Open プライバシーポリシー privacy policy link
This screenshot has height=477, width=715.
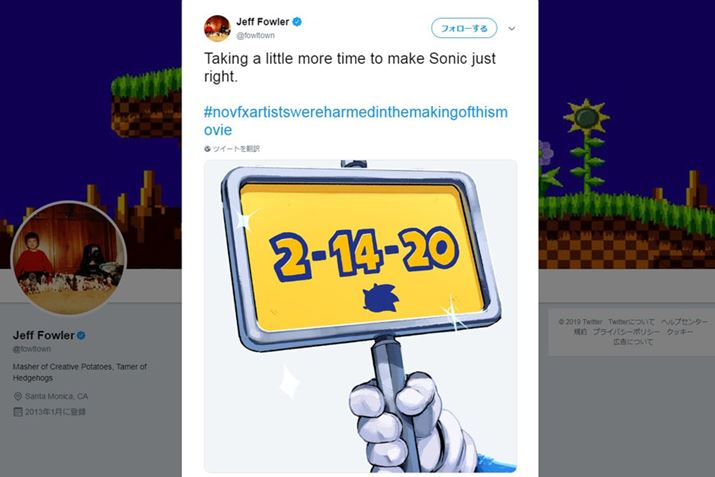pyautogui.click(x=626, y=332)
